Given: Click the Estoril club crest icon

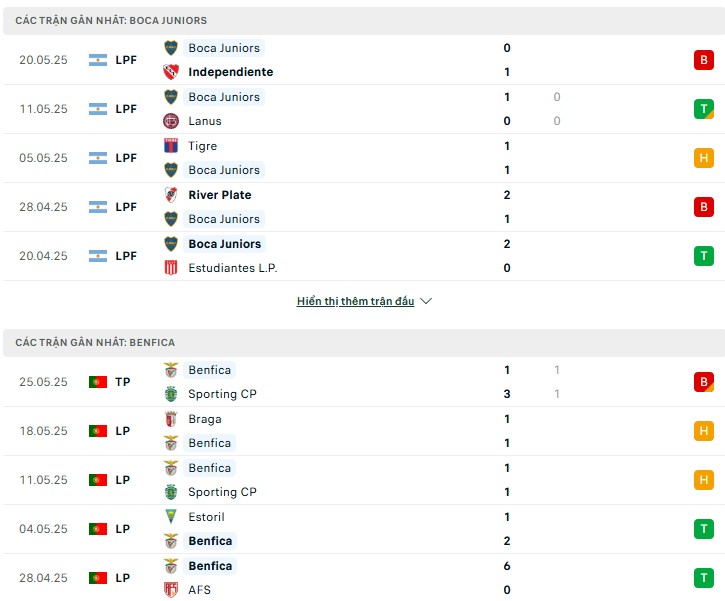Looking at the screenshot, I should [171, 516].
